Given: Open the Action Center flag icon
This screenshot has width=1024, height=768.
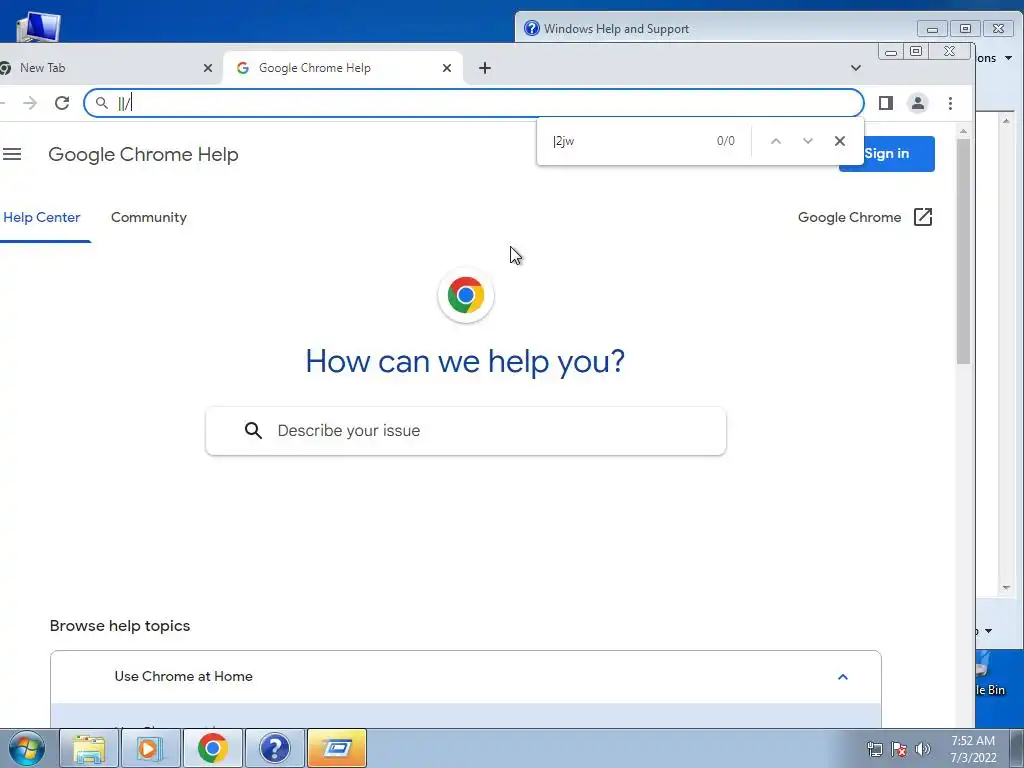Looking at the screenshot, I should click(899, 749).
